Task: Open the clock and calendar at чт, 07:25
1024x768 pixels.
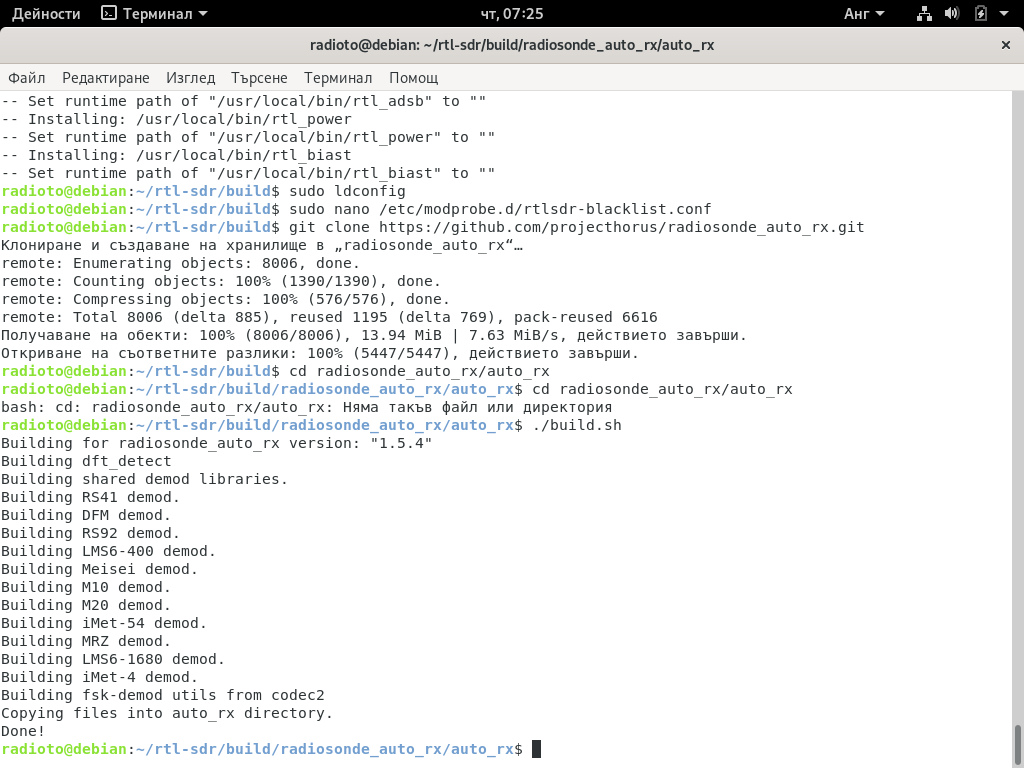Action: point(512,14)
